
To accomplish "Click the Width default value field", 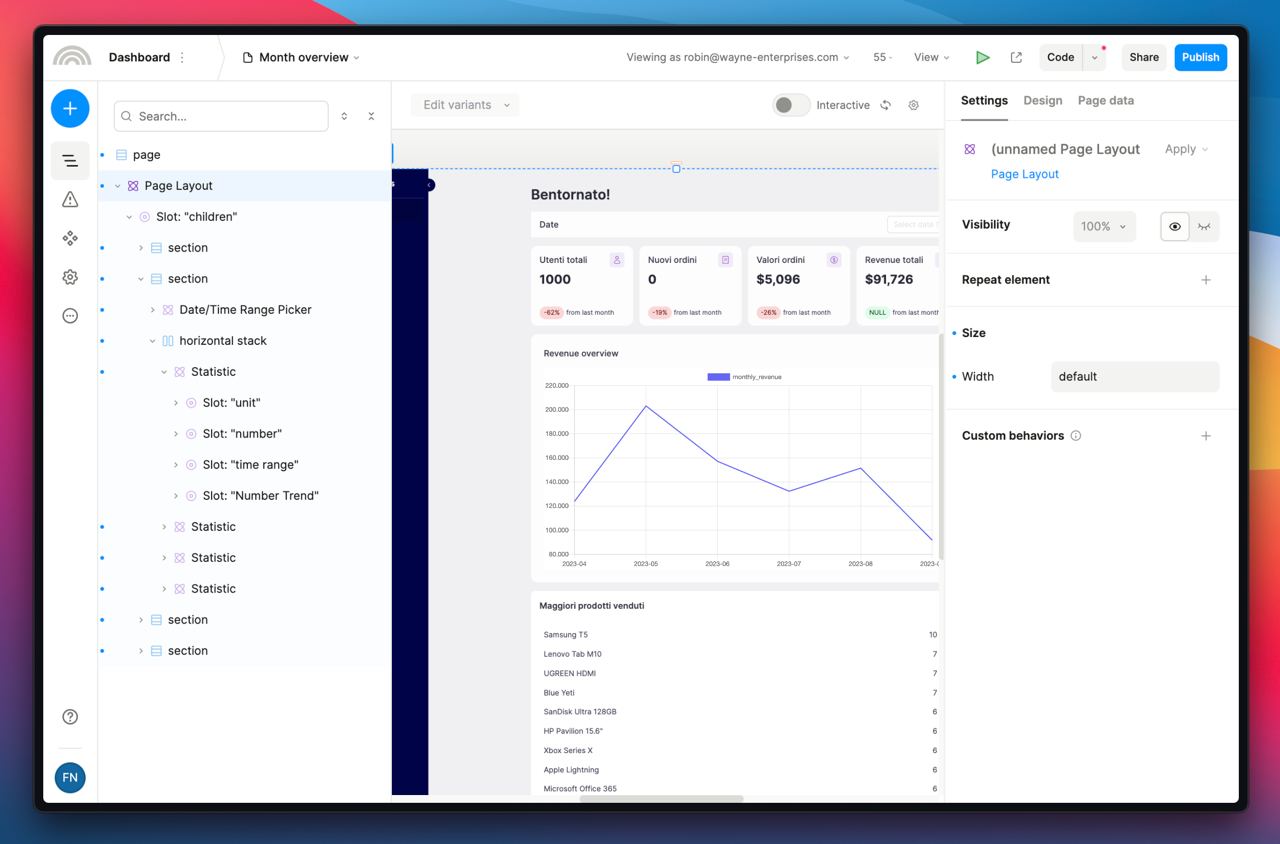I will click(1135, 377).
